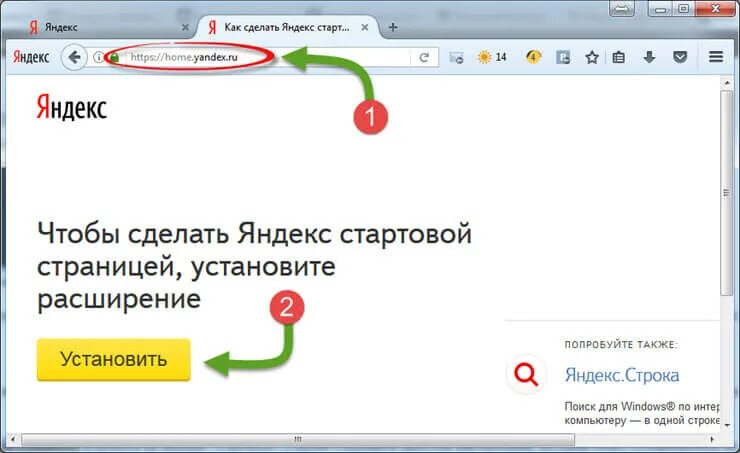The width and height of the screenshot is (740, 453).
Task: Maximize the browser window
Action: tap(684, 9)
